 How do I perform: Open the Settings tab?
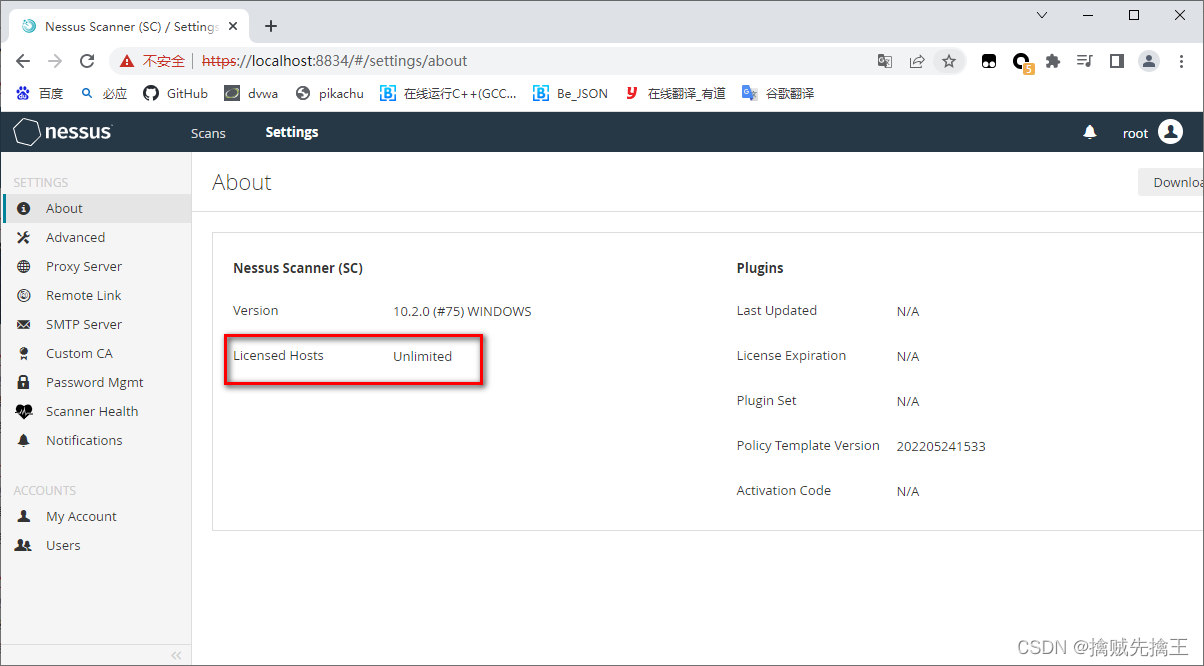pos(292,132)
